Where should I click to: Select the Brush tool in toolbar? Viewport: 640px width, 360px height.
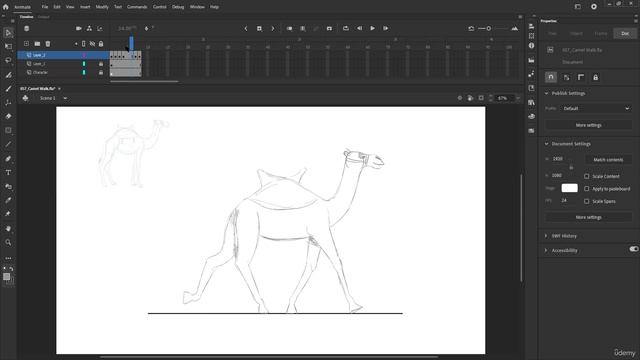point(8,89)
